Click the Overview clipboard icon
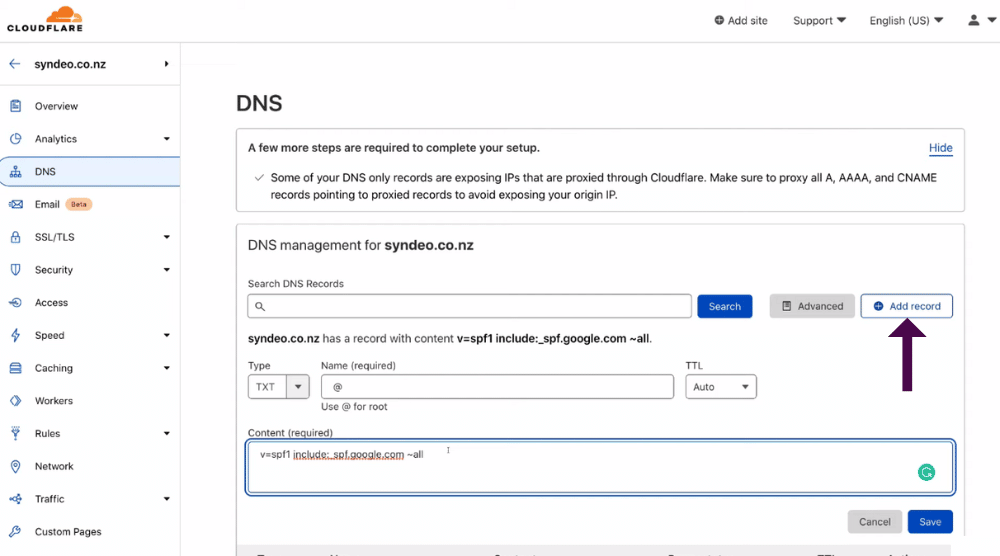The height and width of the screenshot is (556, 1000). pyautogui.click(x=15, y=106)
